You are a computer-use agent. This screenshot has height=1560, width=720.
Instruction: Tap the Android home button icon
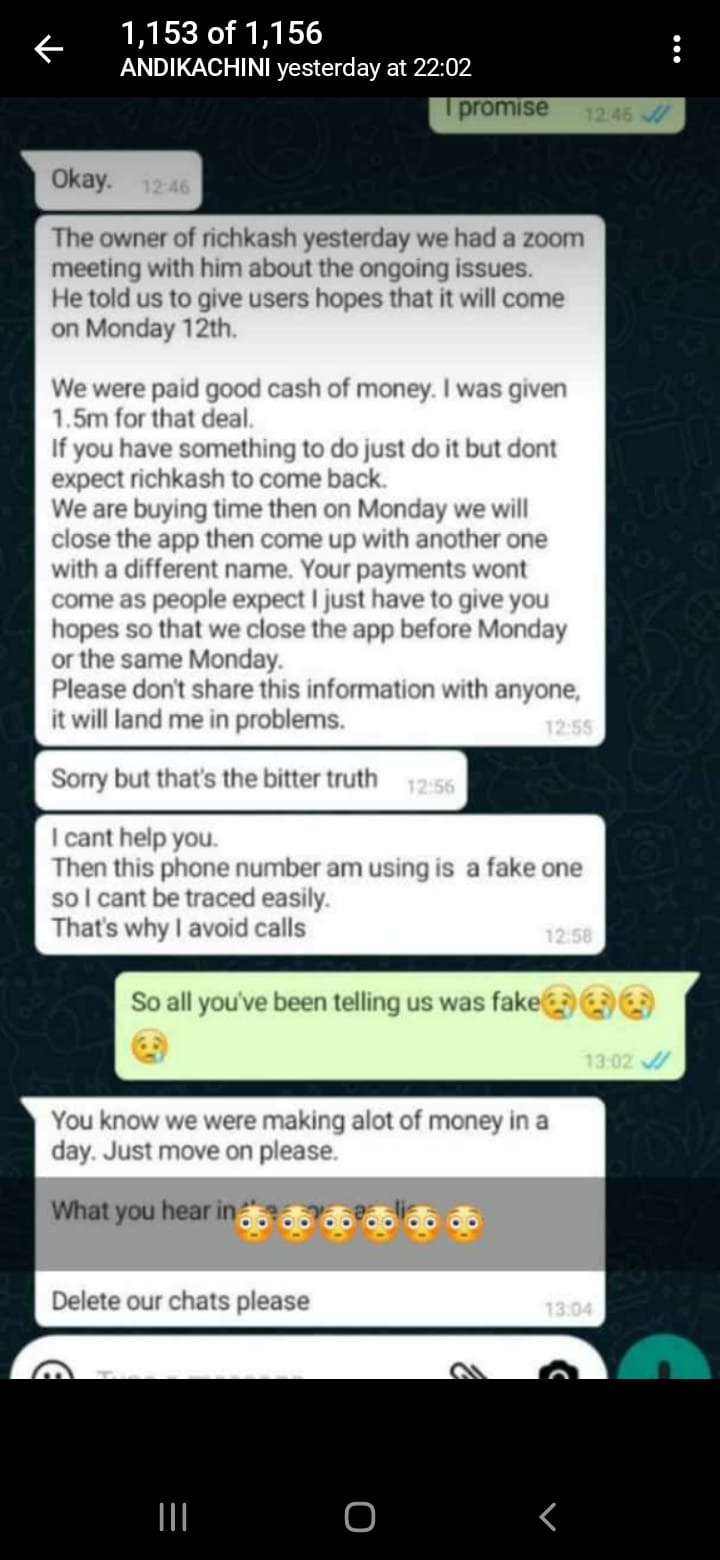360,1517
